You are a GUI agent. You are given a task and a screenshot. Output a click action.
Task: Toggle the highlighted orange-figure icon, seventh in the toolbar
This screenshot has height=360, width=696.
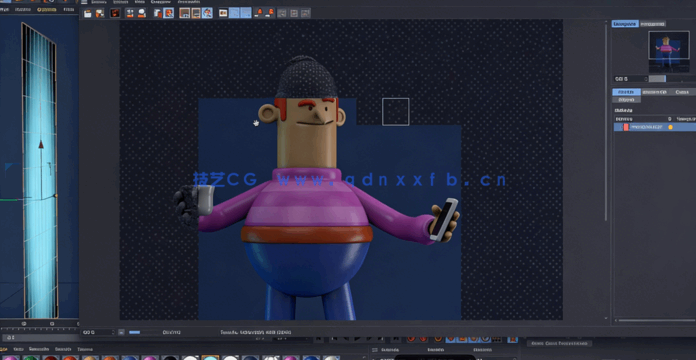(x=169, y=13)
